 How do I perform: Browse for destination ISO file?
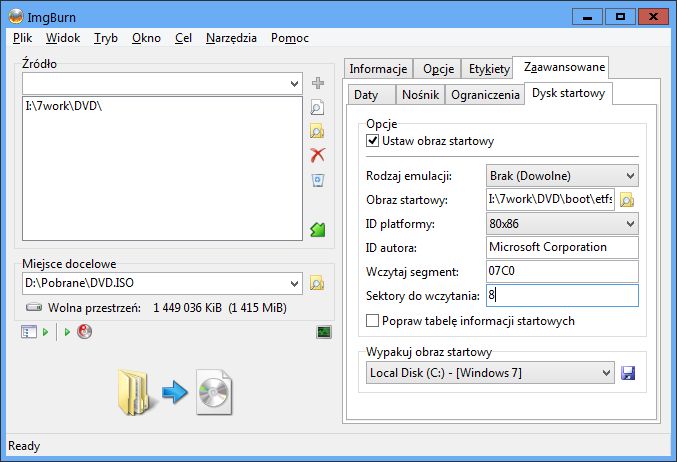[317, 283]
